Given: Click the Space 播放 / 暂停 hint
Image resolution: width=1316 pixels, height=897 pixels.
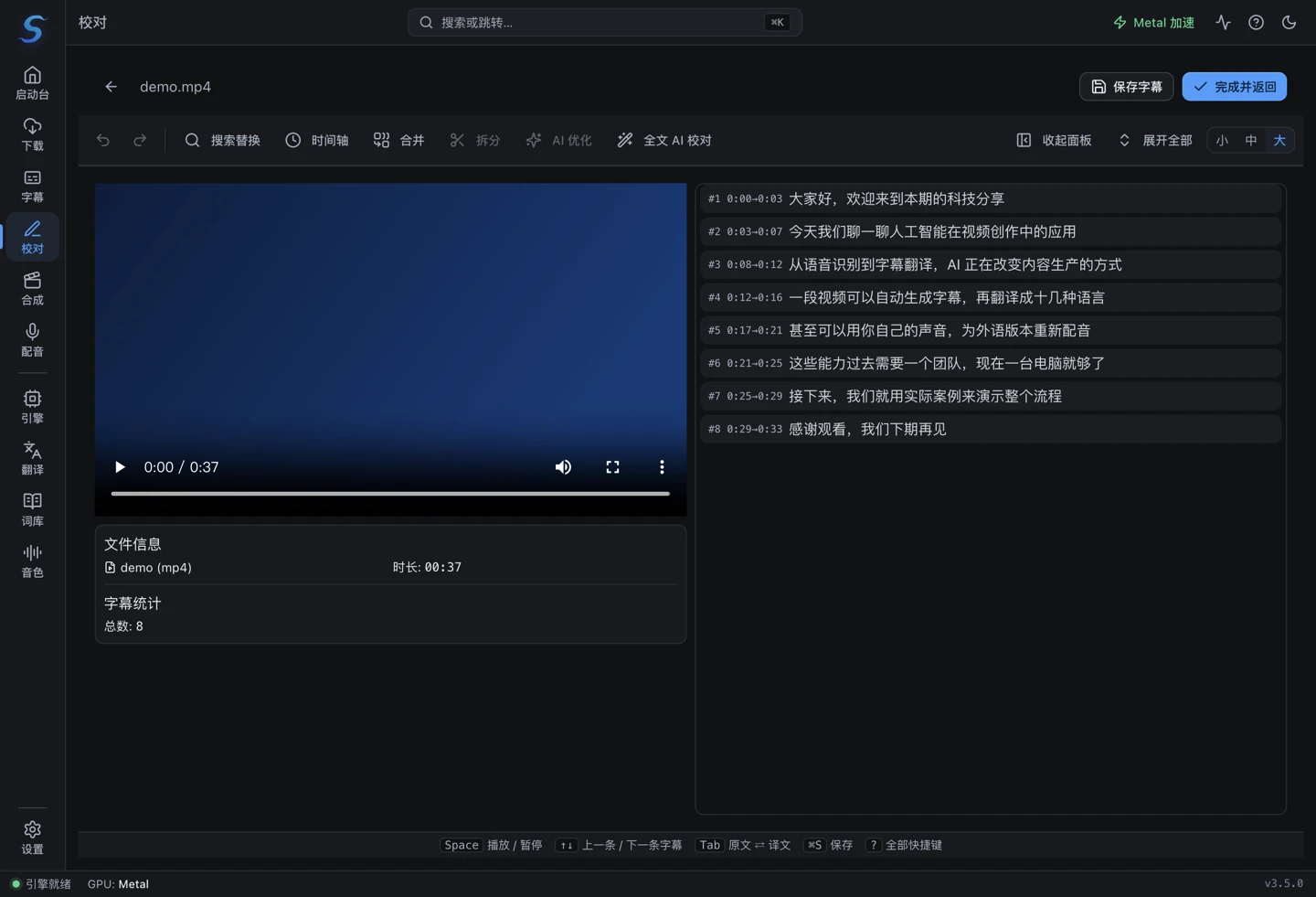Looking at the screenshot, I should pos(492,845).
